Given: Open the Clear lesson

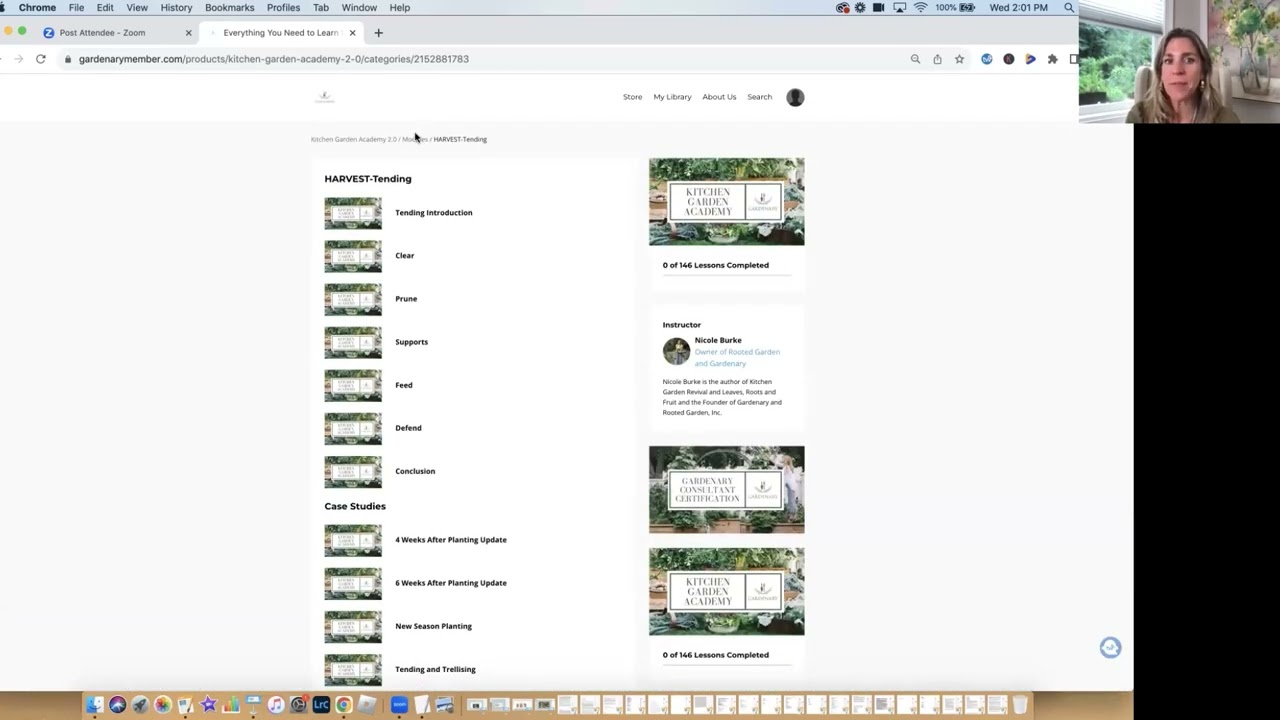Looking at the screenshot, I should coord(404,256).
